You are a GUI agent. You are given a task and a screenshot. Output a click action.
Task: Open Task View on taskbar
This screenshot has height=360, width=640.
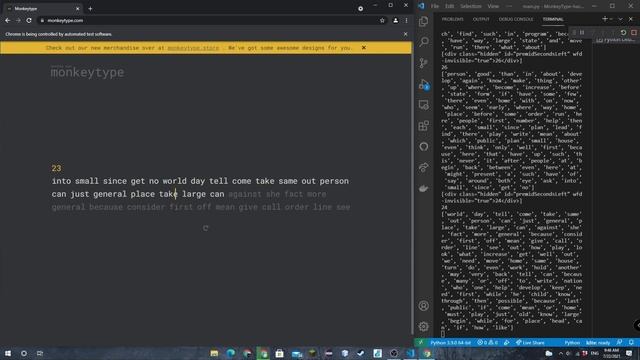40,353
